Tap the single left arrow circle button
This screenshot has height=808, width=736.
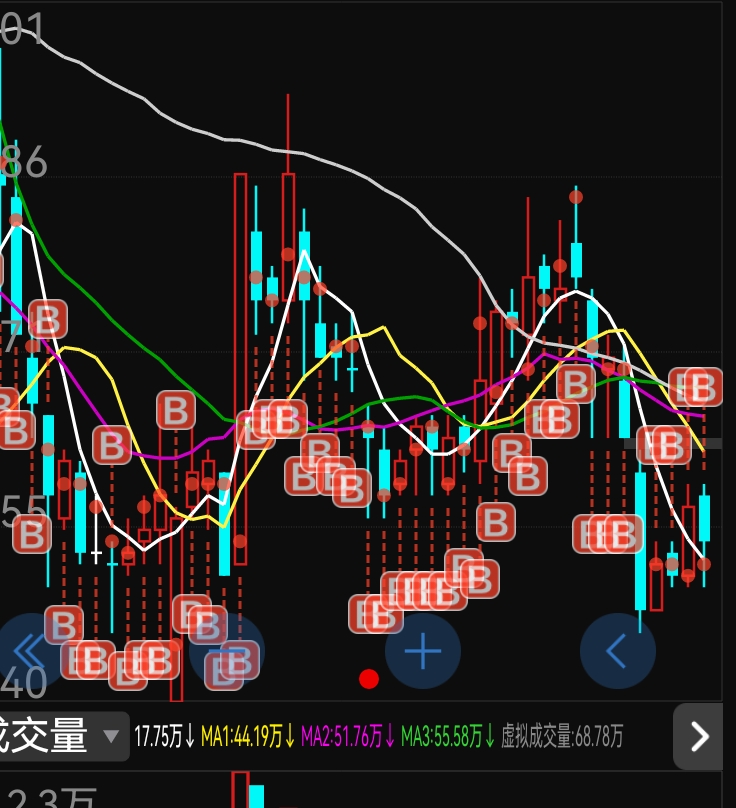617,651
